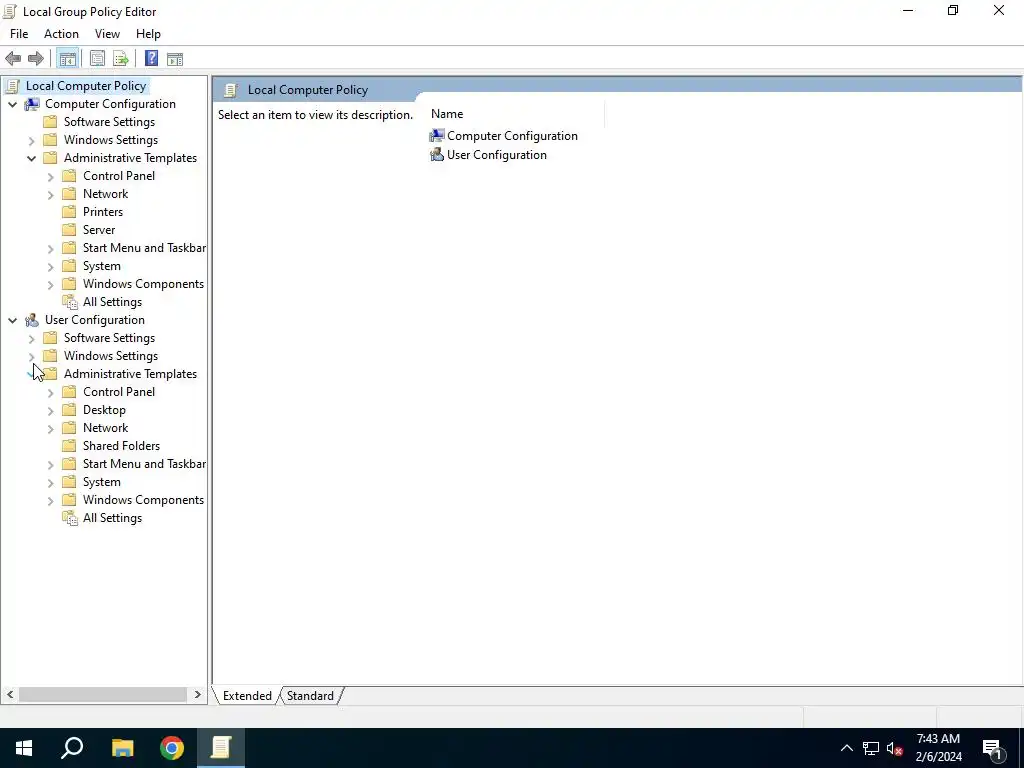Screen dimensions: 1024x768
Task: Open taskbar Search magnifier
Action: click(x=72, y=748)
